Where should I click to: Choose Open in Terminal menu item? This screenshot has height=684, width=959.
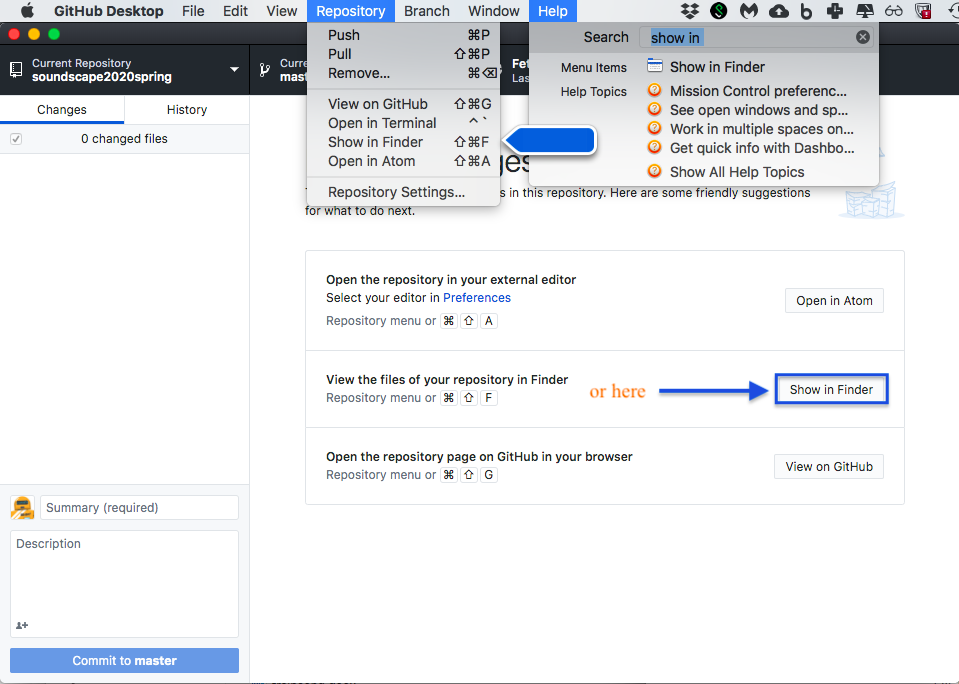click(x=403, y=123)
